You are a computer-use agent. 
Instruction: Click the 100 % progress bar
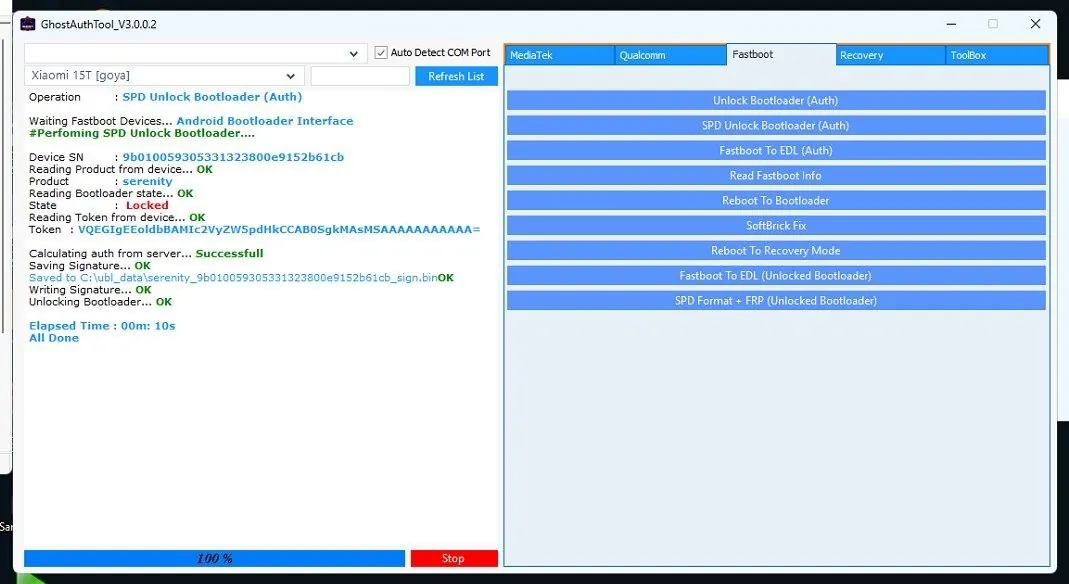pos(214,558)
